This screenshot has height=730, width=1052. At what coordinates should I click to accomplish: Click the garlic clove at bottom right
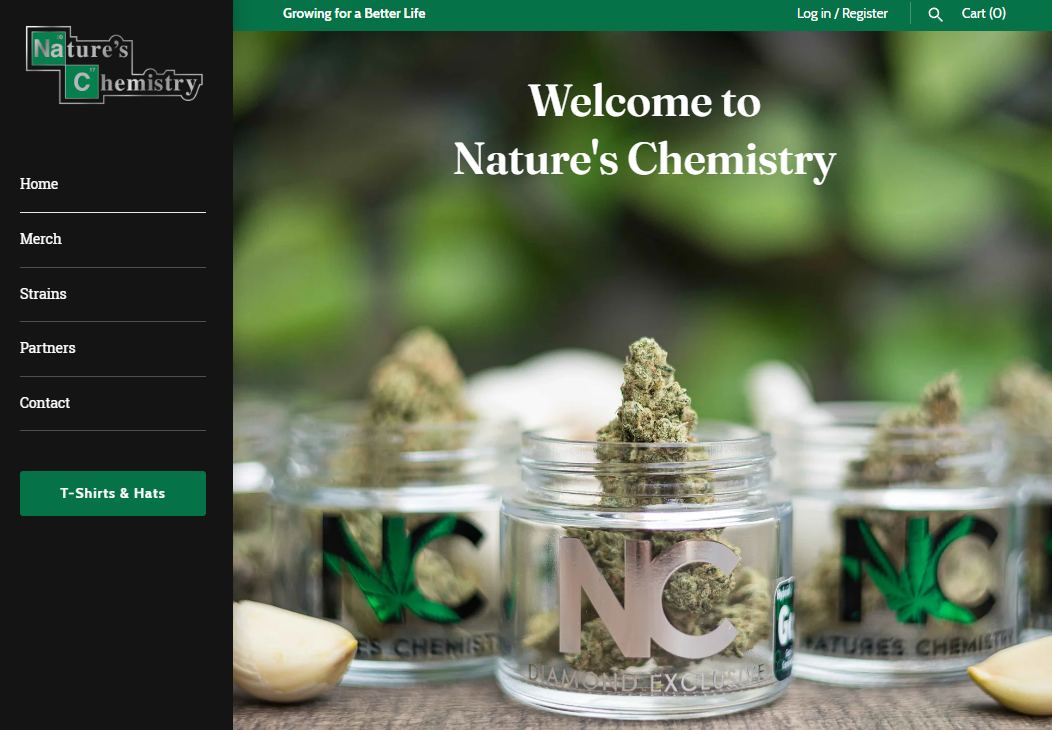click(x=1014, y=675)
